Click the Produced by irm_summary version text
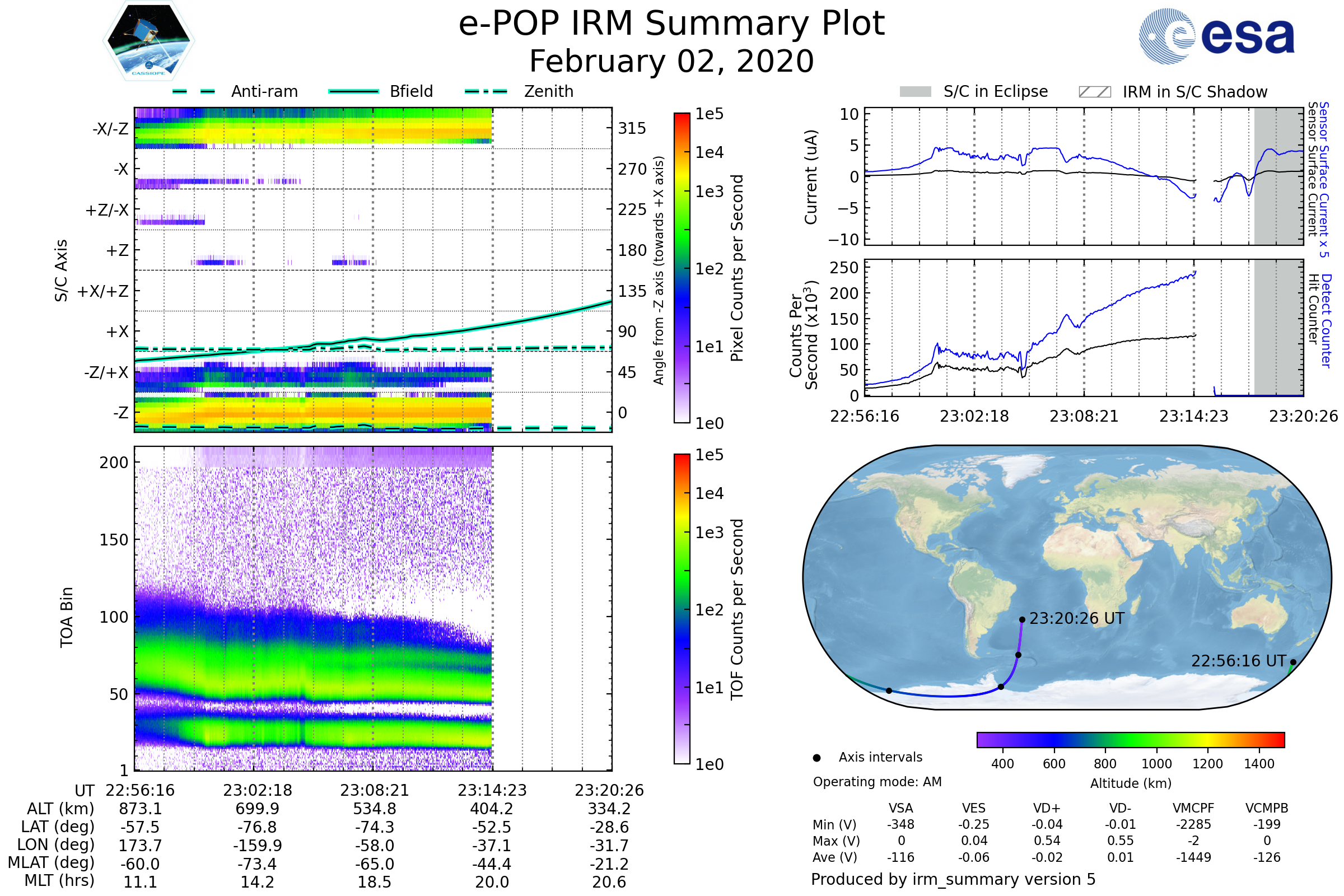 (953, 879)
